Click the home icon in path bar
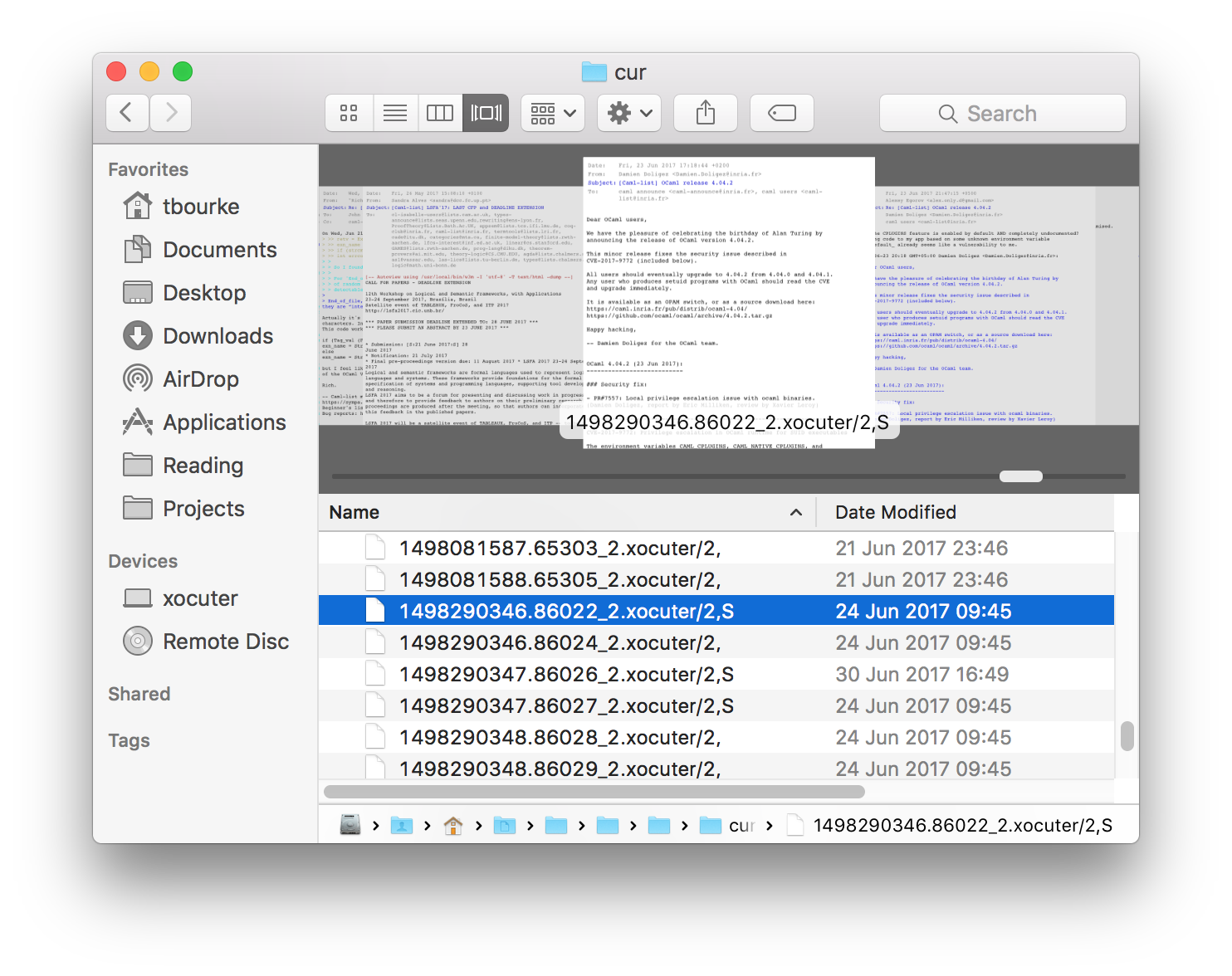This screenshot has width=1232, height=976. coord(453,825)
